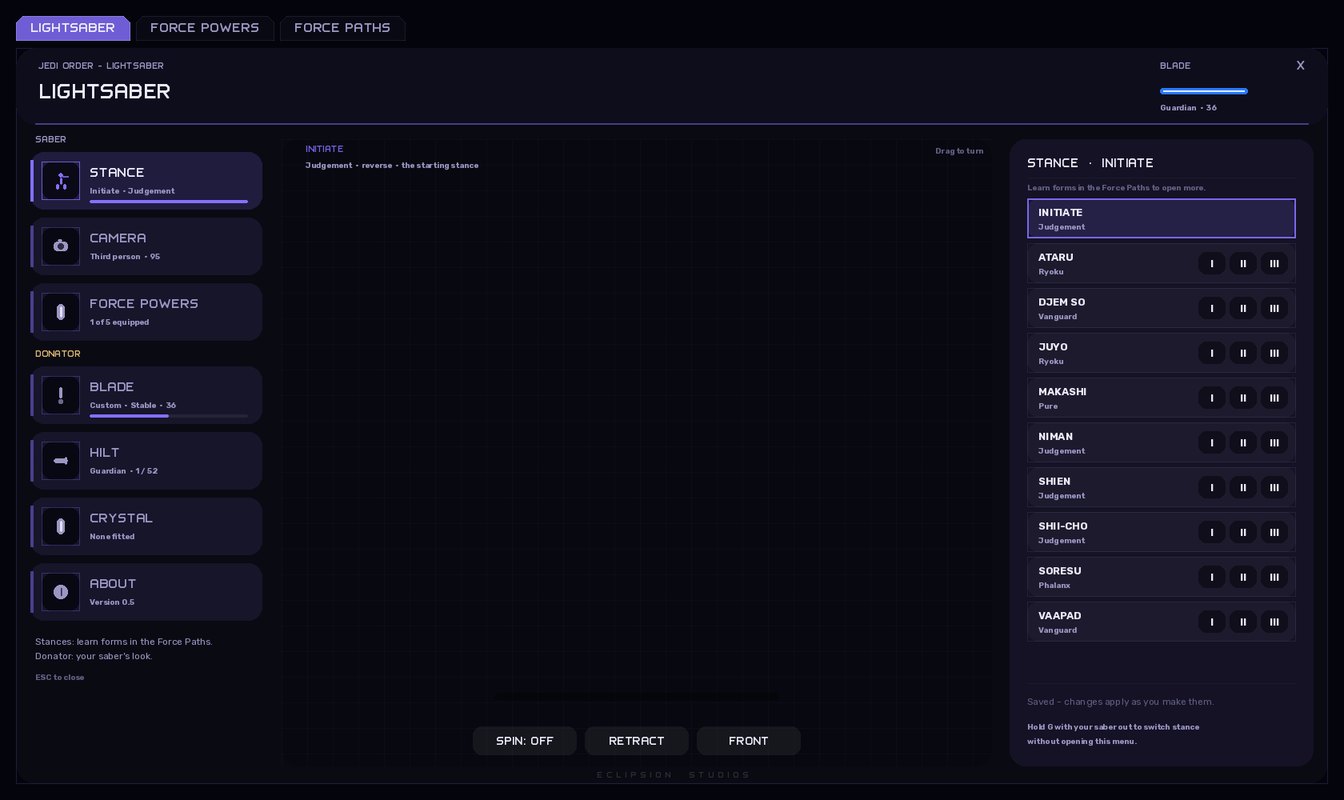This screenshot has width=1344, height=800.
Task: Click the 'Third person · 95' text
Action: pos(125,257)
